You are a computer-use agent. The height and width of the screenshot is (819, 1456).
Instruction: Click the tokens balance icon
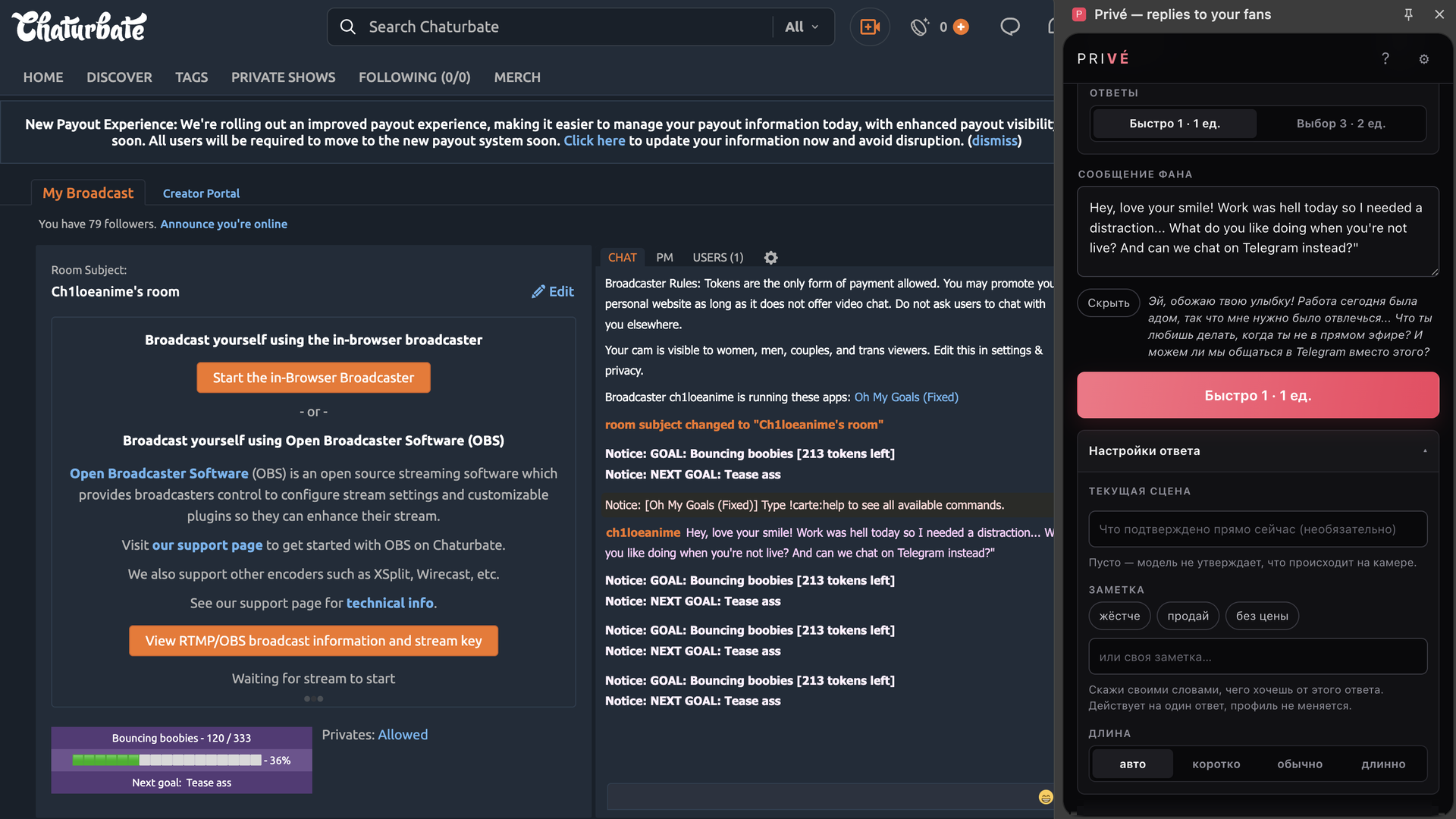(x=920, y=27)
